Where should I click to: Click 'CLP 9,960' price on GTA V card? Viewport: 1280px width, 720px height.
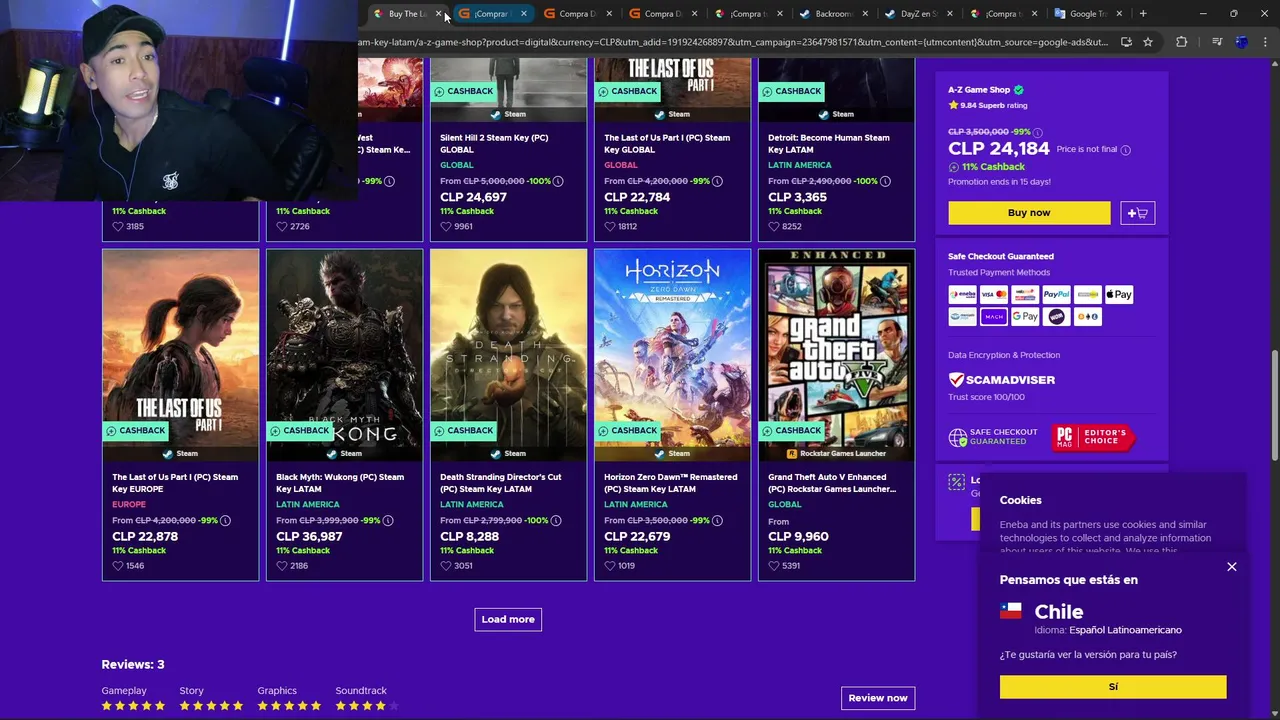(x=798, y=537)
